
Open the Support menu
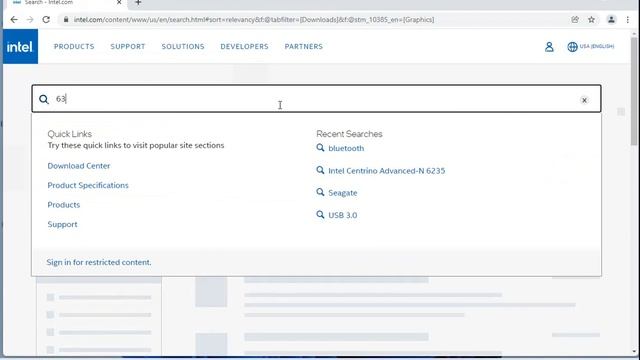coord(128,47)
